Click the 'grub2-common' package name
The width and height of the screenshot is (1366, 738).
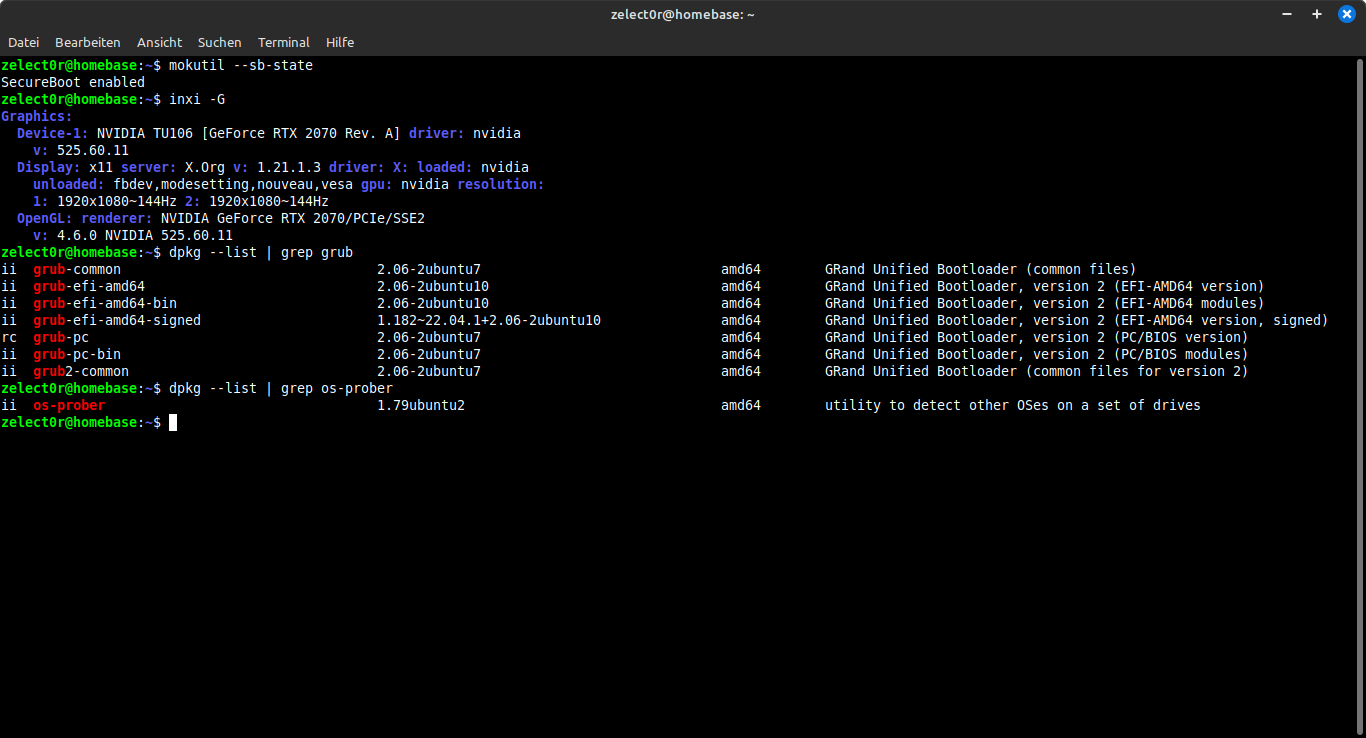(81, 371)
